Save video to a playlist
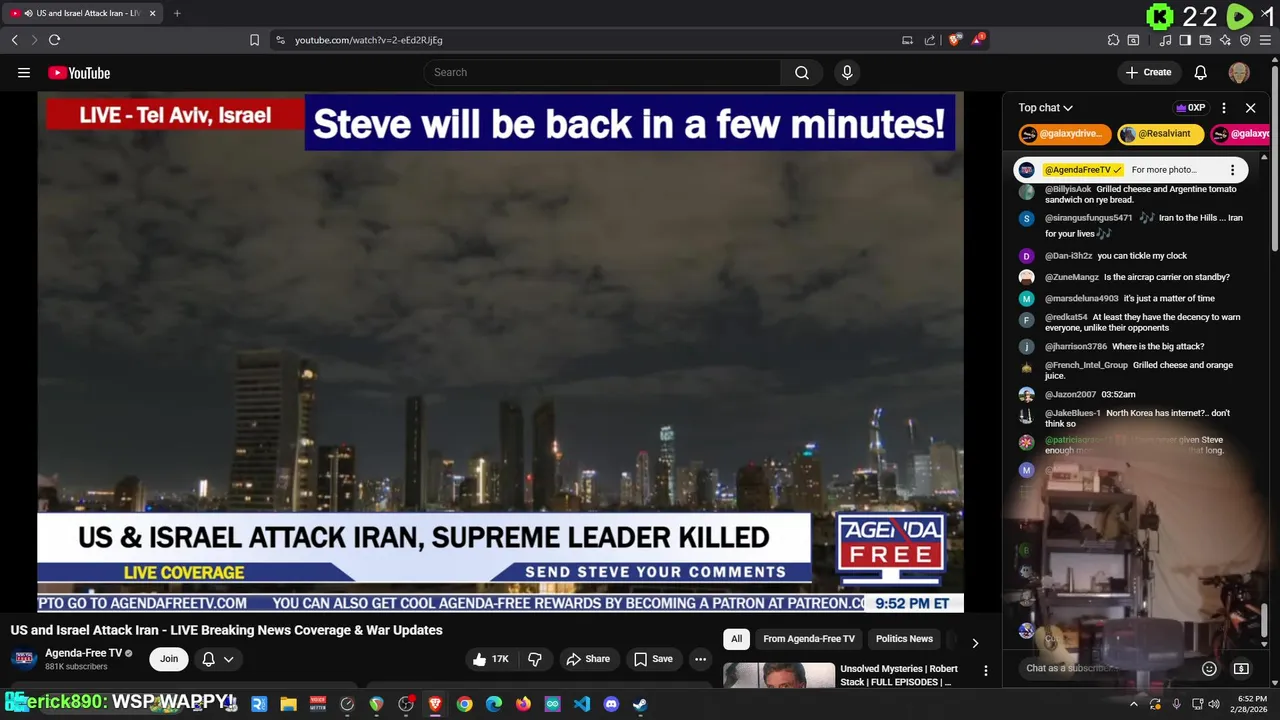The image size is (1280, 720). 653,659
